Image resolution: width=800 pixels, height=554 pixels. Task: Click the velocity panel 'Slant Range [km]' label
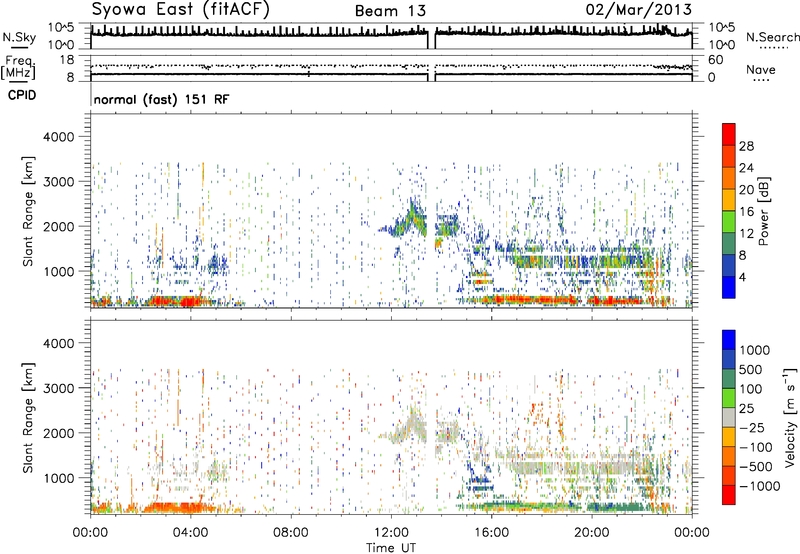[x=28, y=418]
